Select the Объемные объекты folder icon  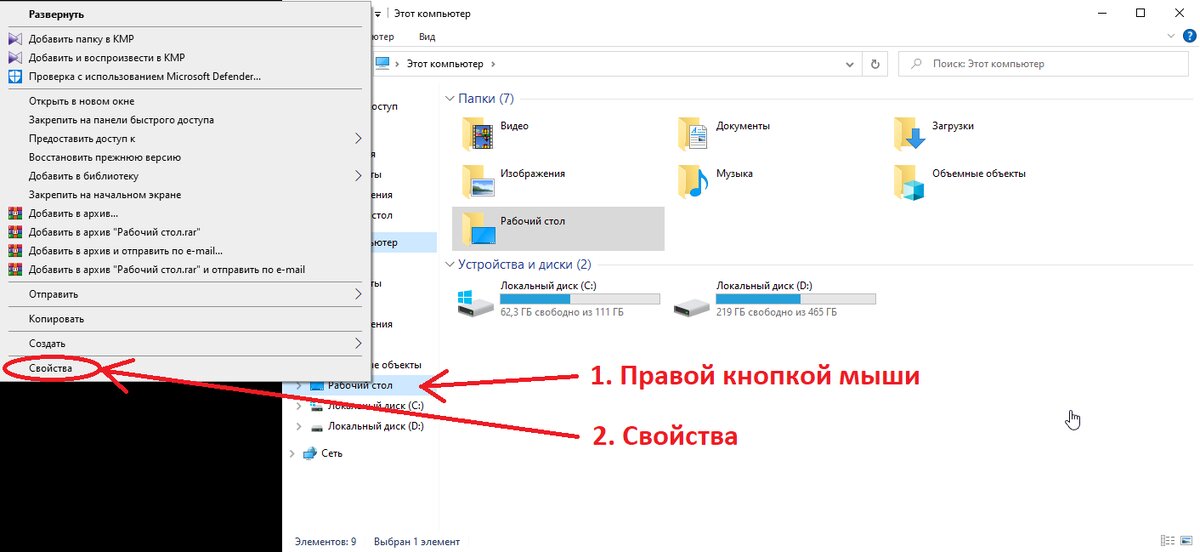point(909,180)
